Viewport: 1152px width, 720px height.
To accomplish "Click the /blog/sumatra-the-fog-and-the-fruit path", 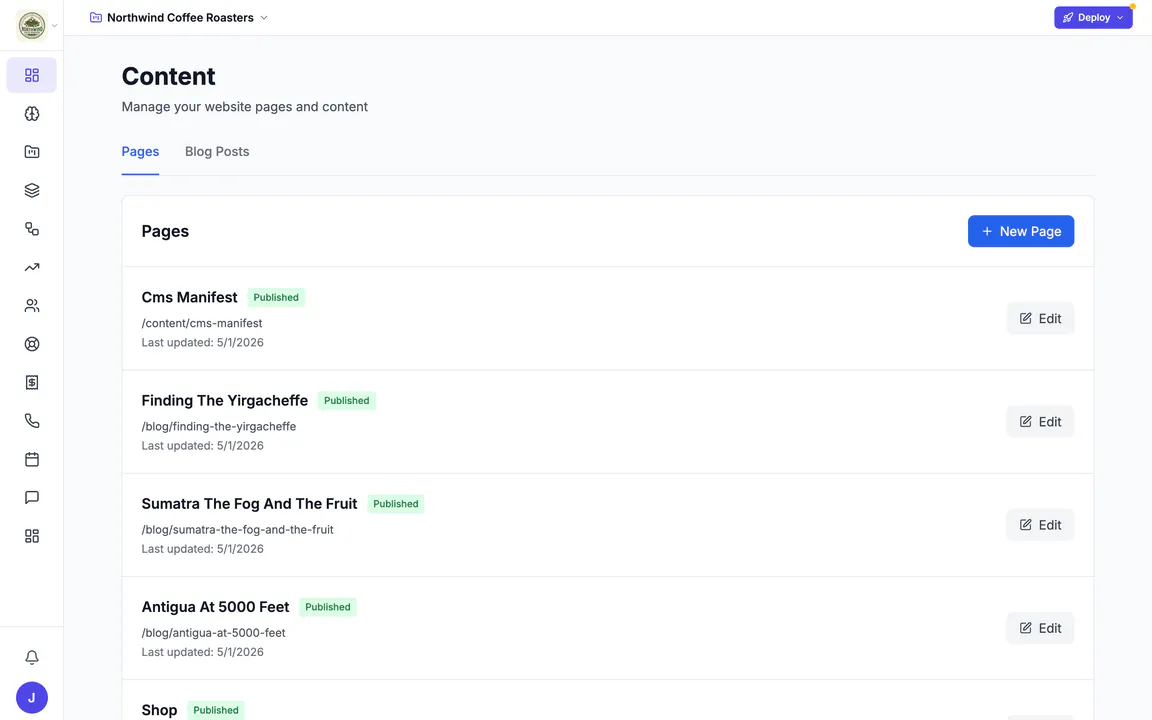I will [x=237, y=530].
